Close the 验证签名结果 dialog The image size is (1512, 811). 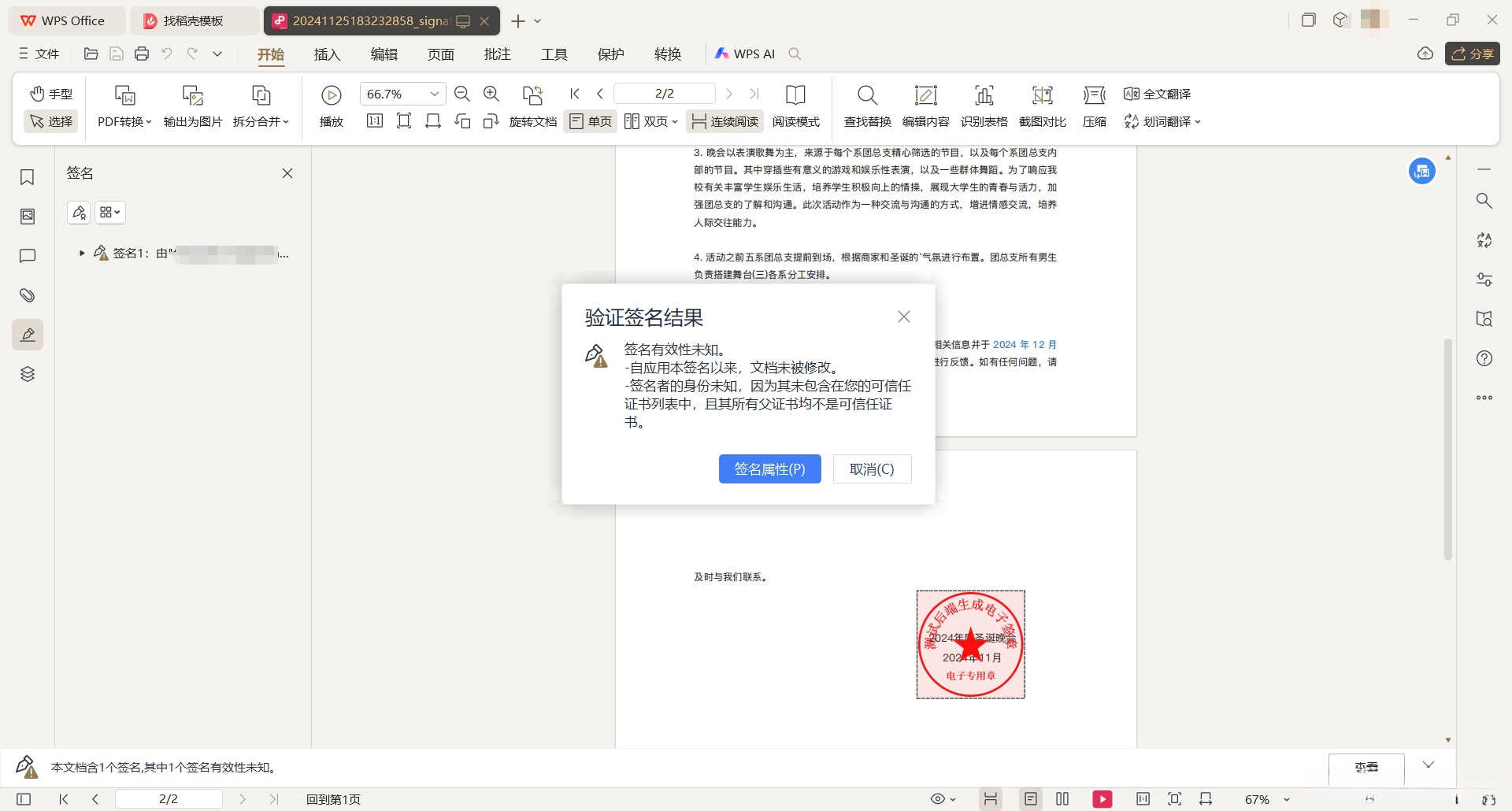[904, 317]
